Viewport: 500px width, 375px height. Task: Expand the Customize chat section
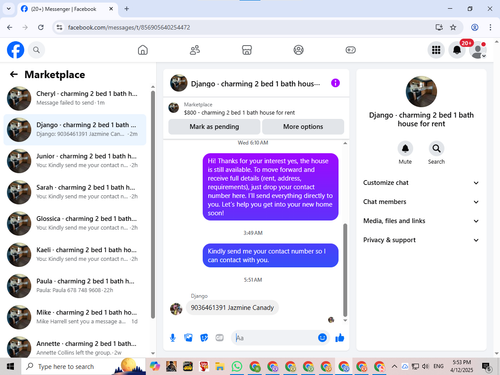click(x=421, y=183)
